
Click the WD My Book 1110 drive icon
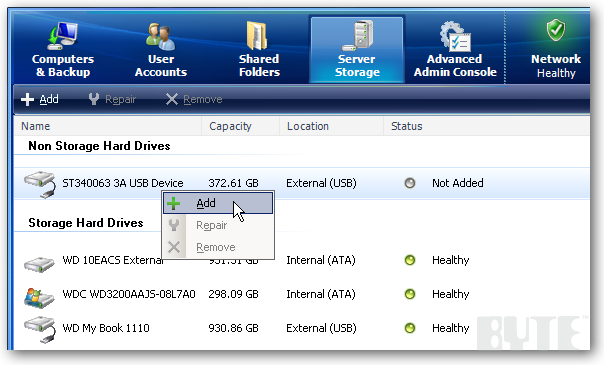pyautogui.click(x=40, y=330)
